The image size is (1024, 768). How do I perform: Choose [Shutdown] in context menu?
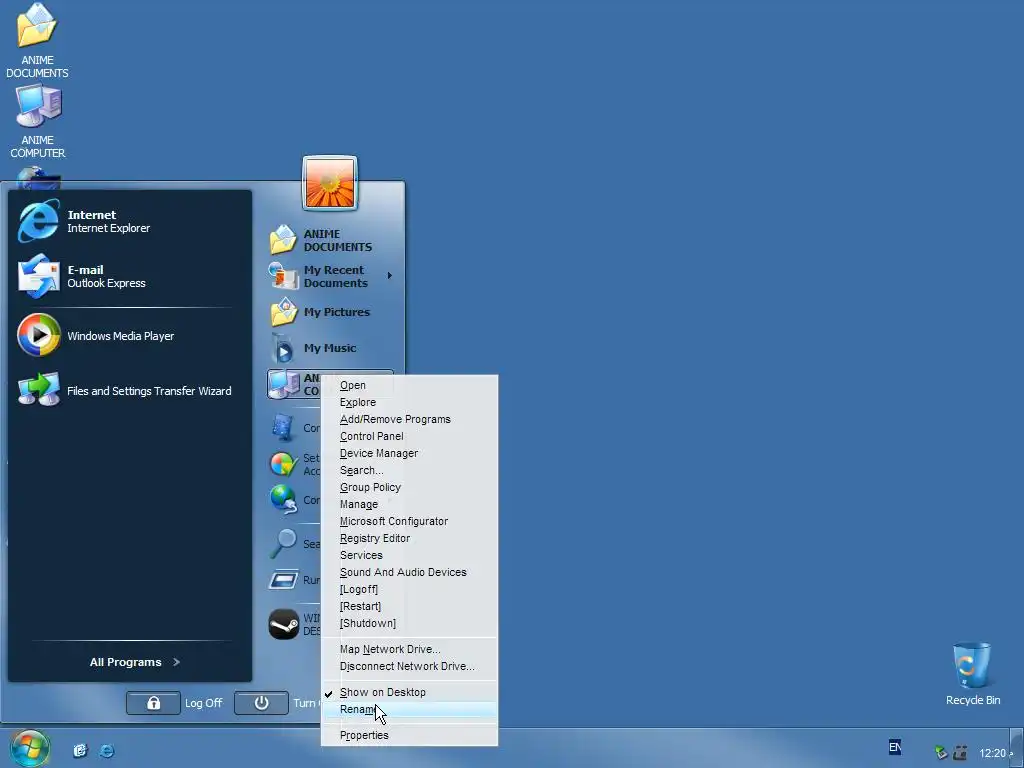pyautogui.click(x=409, y=623)
